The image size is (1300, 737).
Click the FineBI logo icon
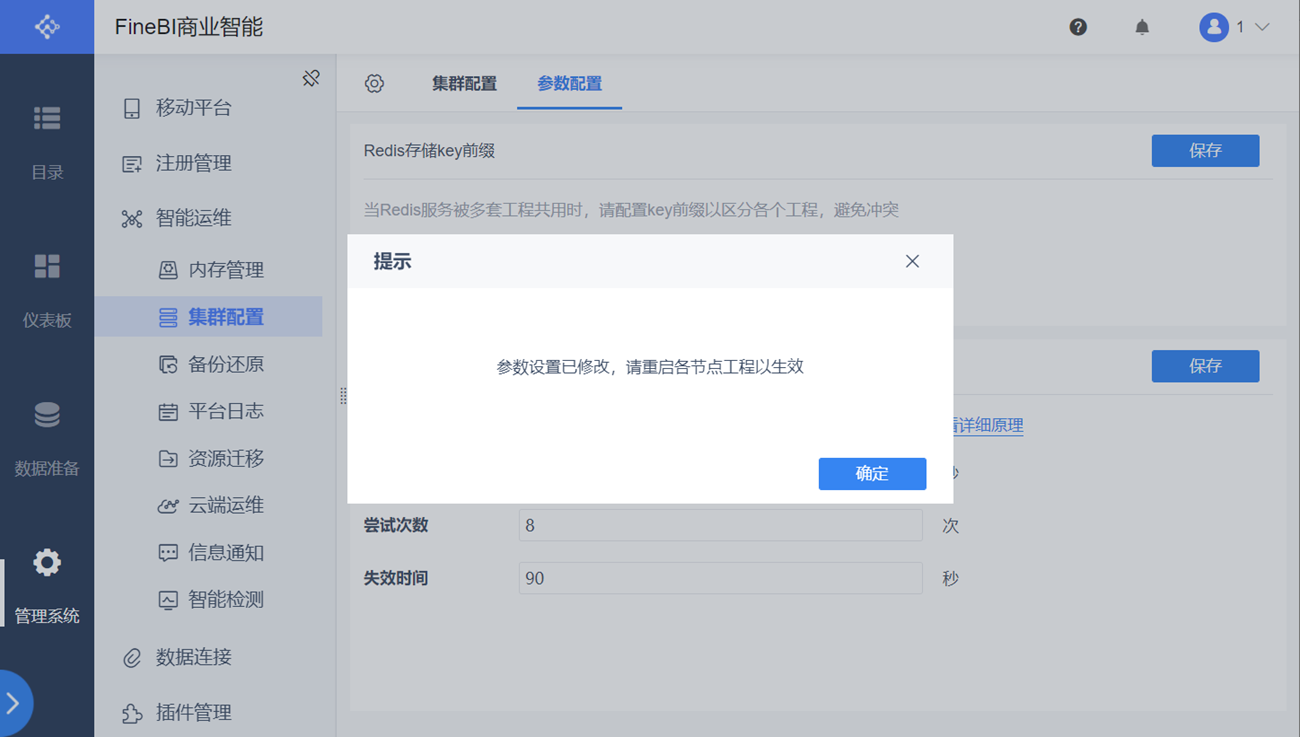47,27
